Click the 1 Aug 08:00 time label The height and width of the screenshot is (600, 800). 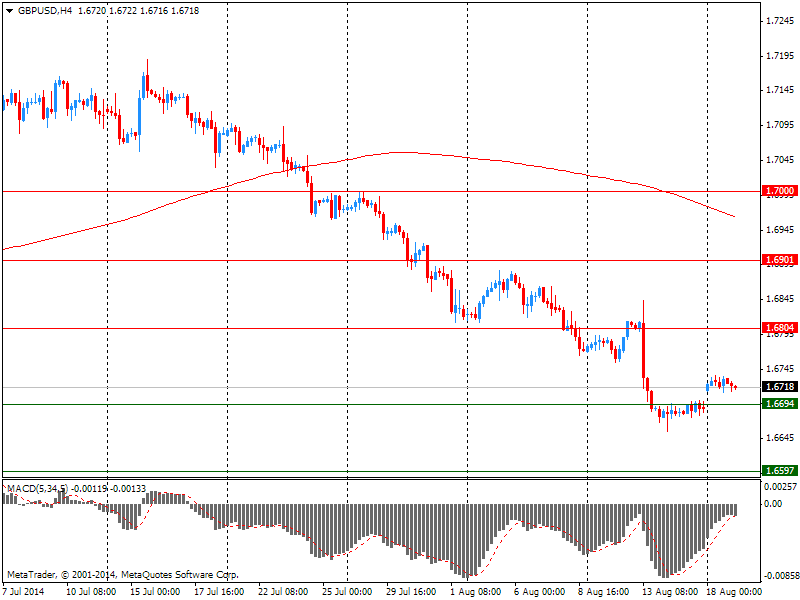[x=476, y=592]
